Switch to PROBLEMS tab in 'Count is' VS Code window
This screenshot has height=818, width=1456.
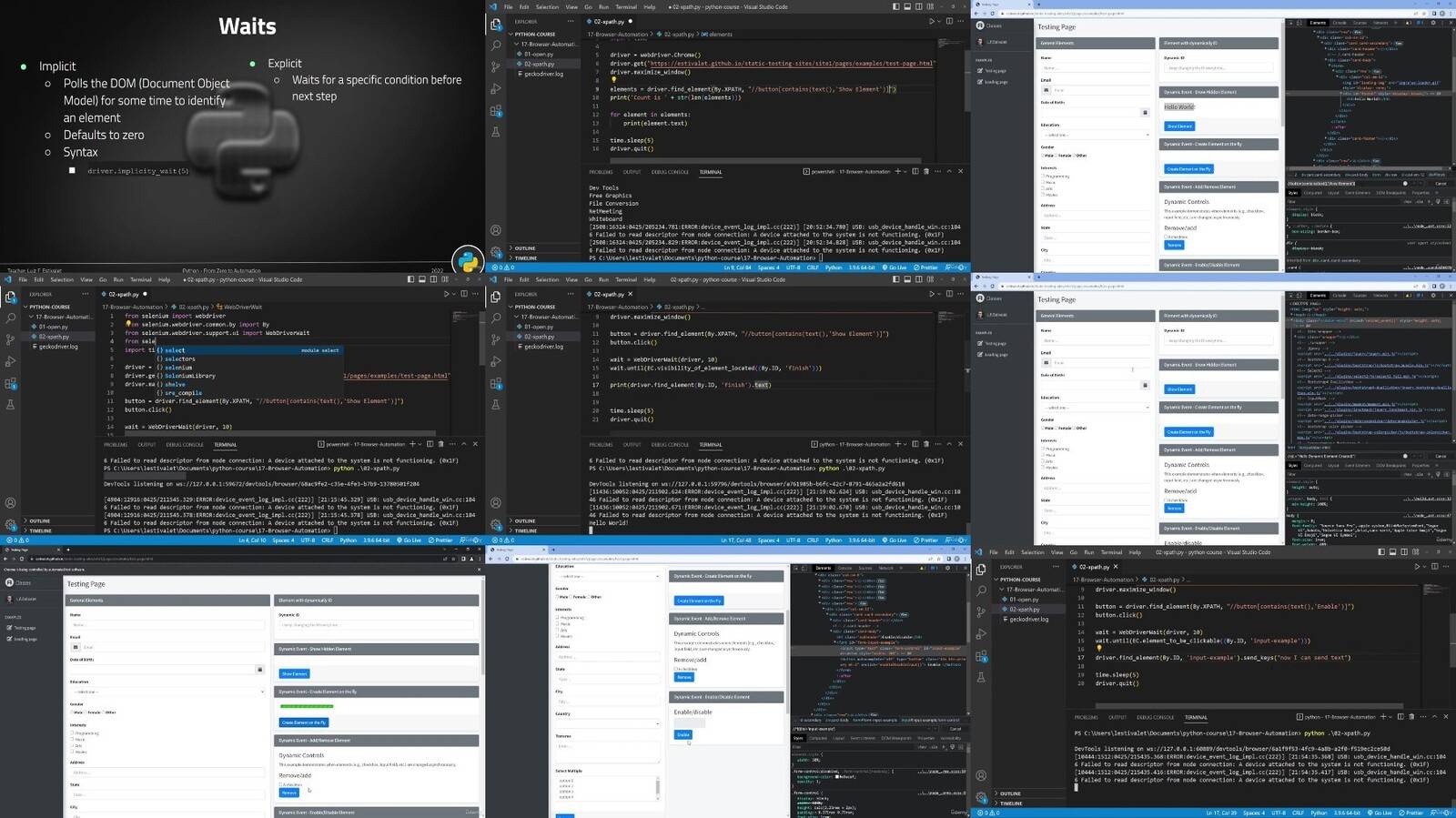coord(601,172)
